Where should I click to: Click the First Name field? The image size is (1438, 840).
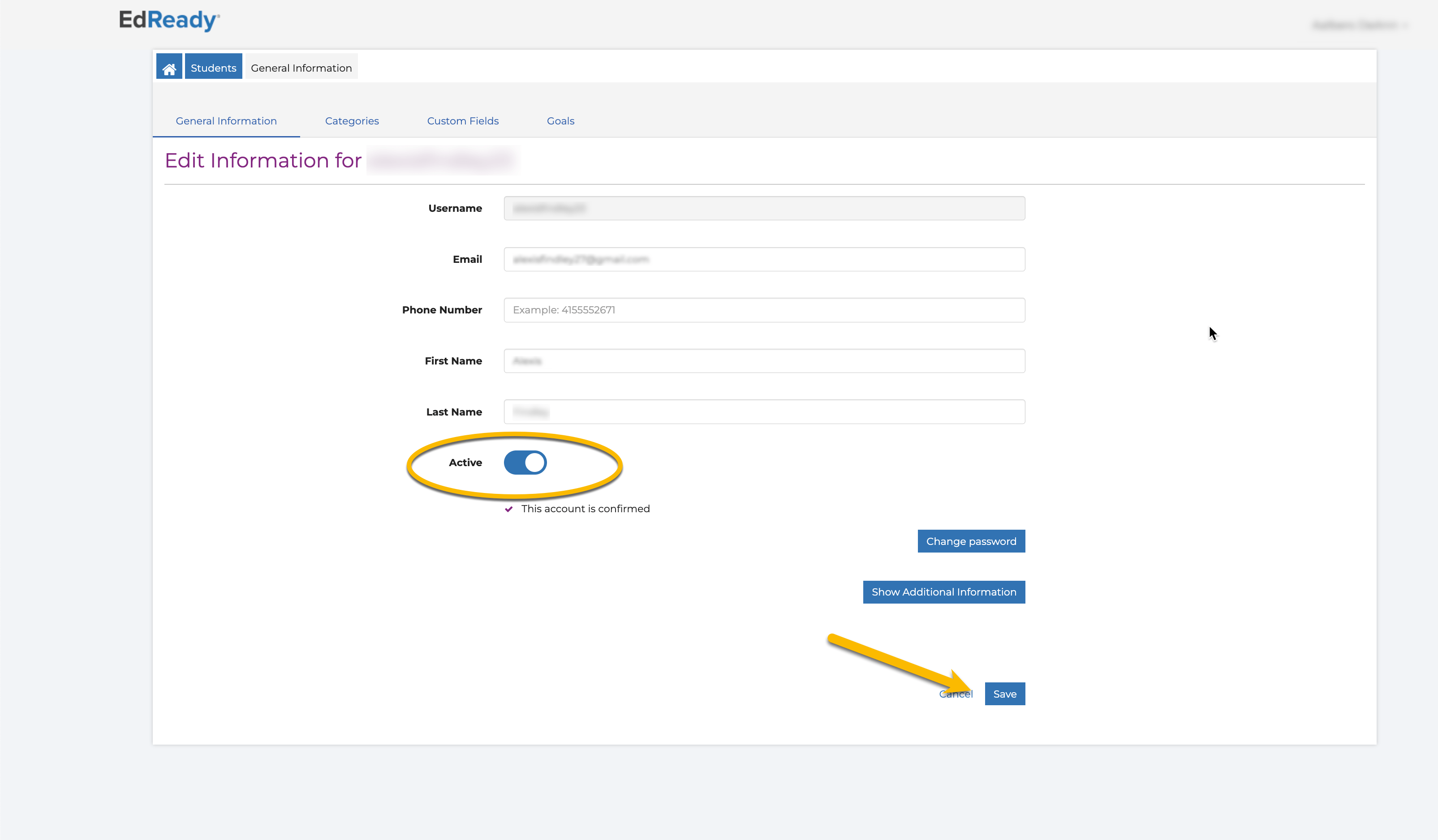(763, 361)
